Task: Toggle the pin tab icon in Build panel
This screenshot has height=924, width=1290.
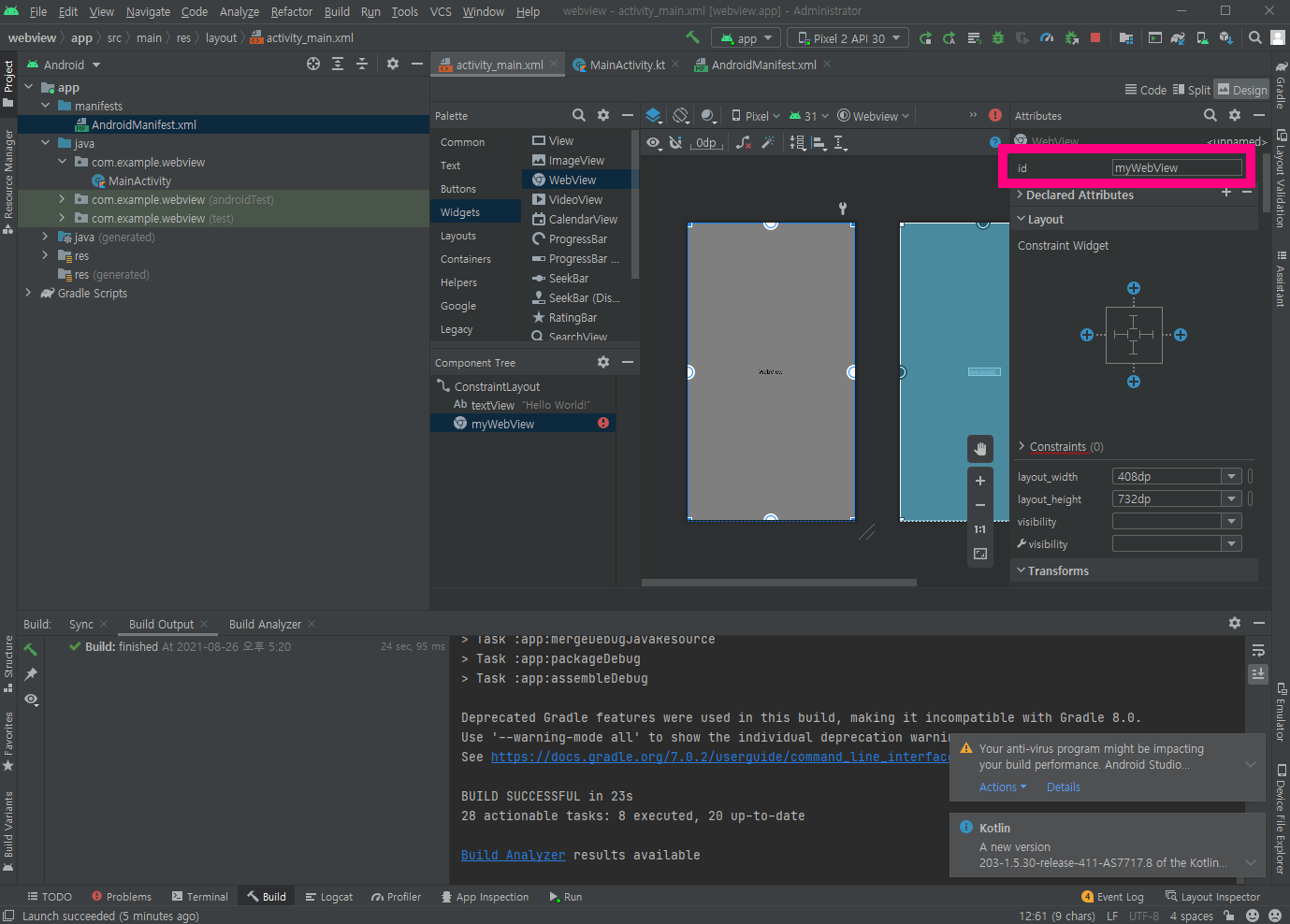Action: point(31,673)
